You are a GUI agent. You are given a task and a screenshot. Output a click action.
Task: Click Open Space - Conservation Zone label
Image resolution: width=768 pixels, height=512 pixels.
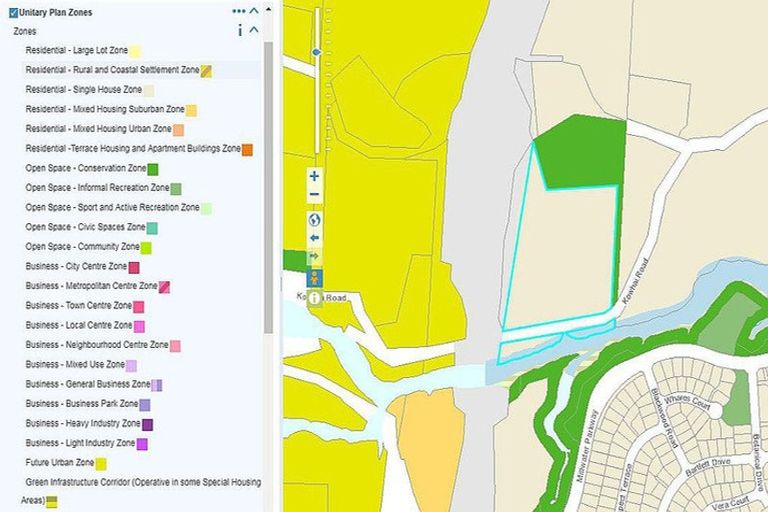85,169
